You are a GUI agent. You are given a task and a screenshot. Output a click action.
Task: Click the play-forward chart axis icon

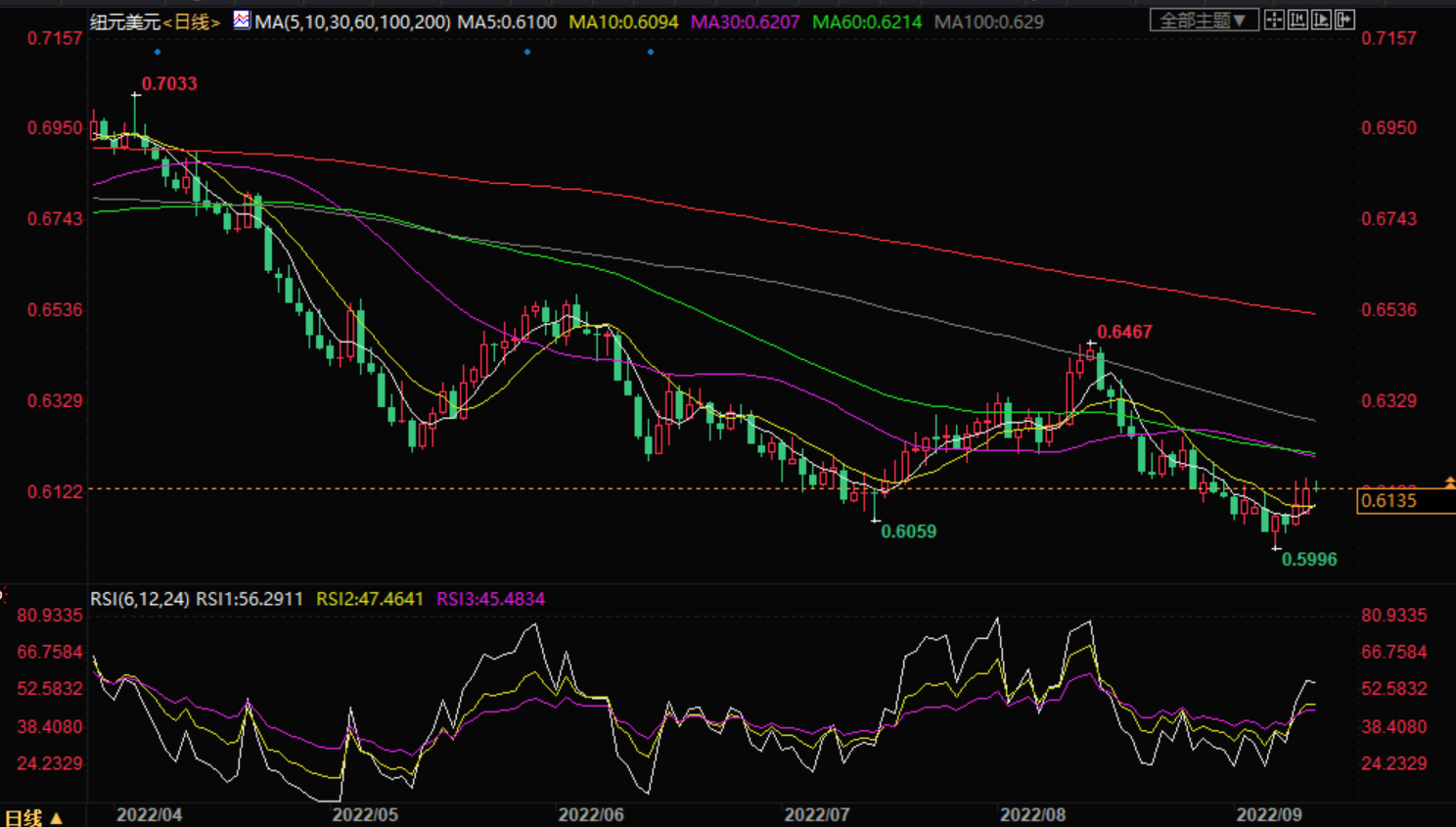click(1321, 20)
